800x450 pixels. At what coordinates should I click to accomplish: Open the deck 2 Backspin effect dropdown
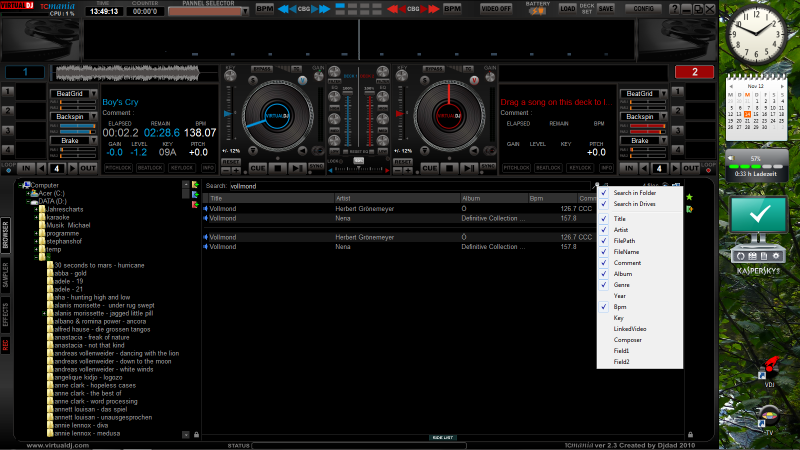(x=663, y=117)
